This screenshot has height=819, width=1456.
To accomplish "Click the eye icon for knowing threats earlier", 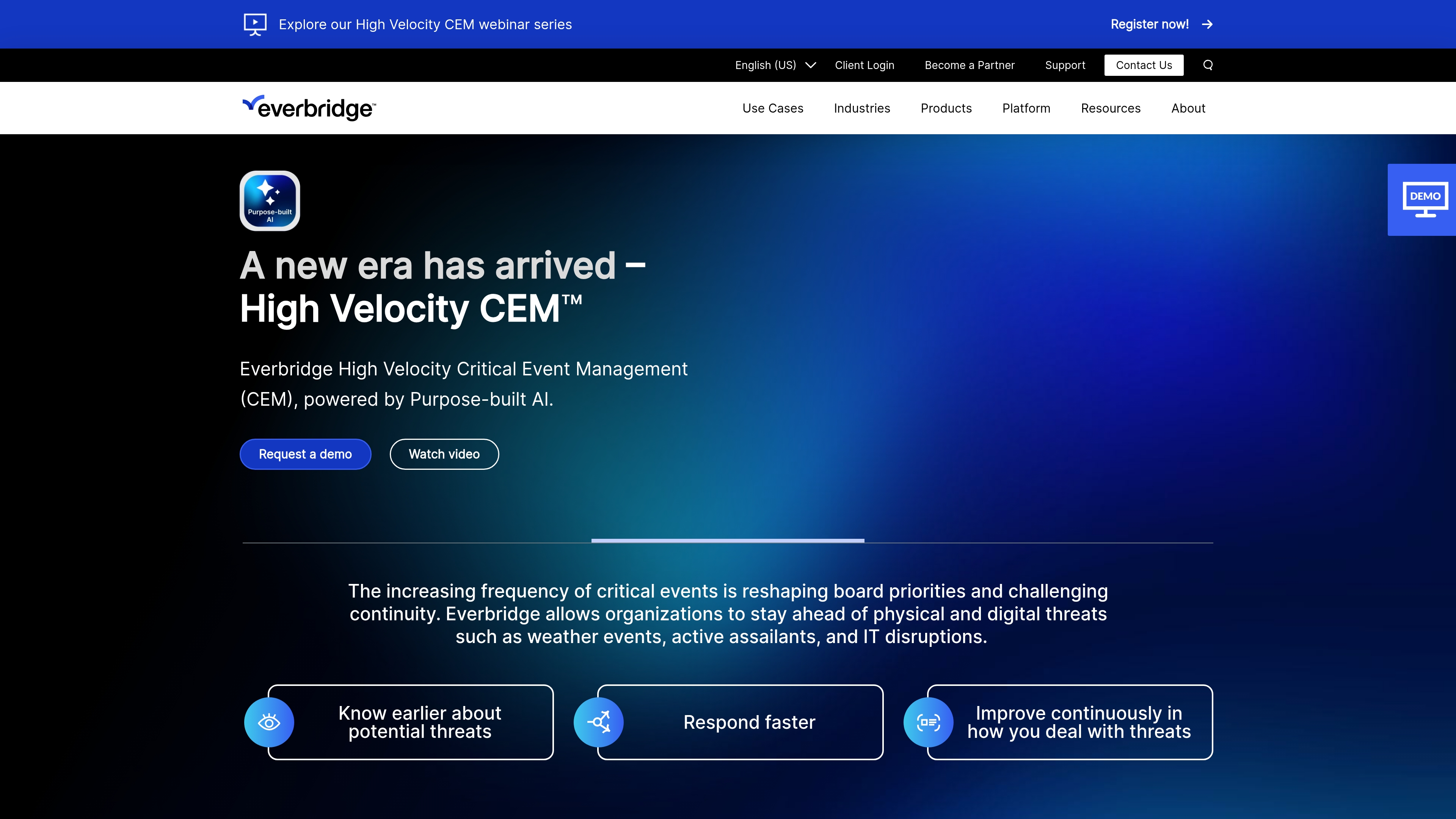I will point(269,722).
